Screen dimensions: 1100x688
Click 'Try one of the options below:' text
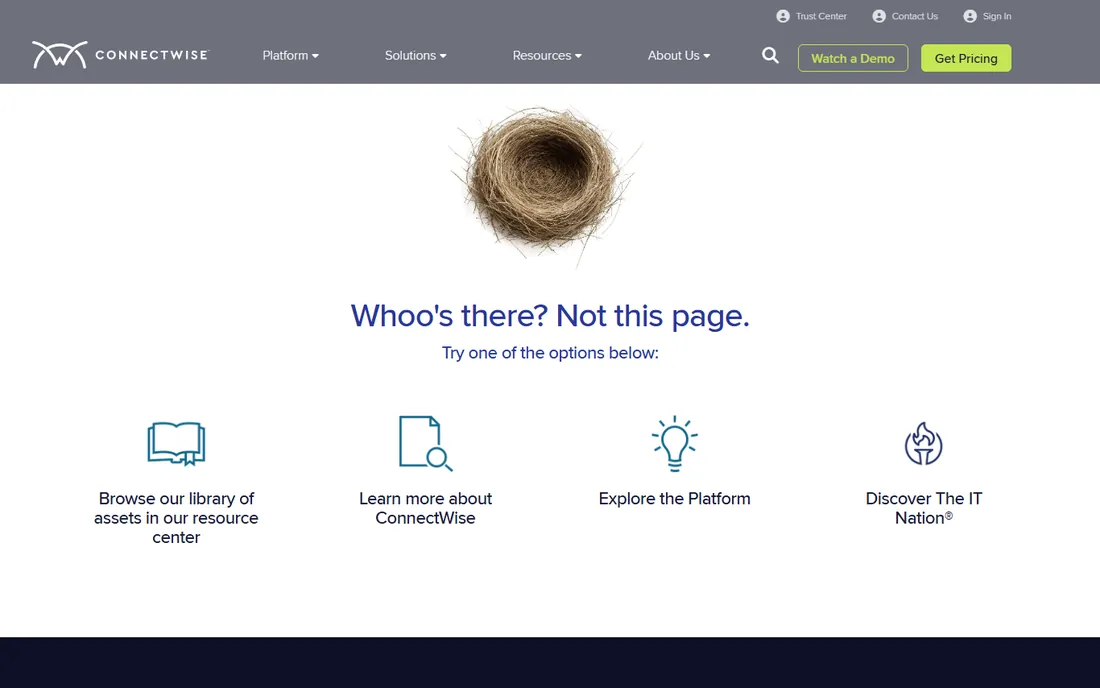550,353
